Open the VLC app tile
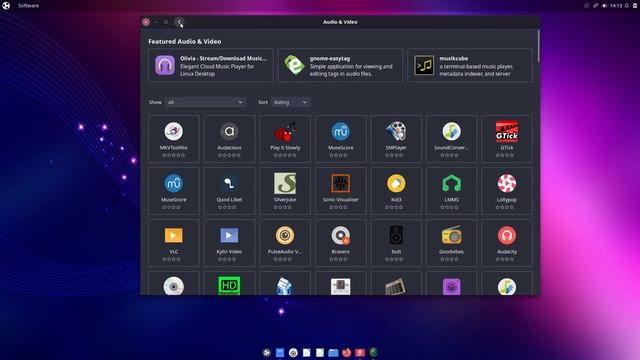Image resolution: width=640 pixels, height=360 pixels. click(173, 243)
